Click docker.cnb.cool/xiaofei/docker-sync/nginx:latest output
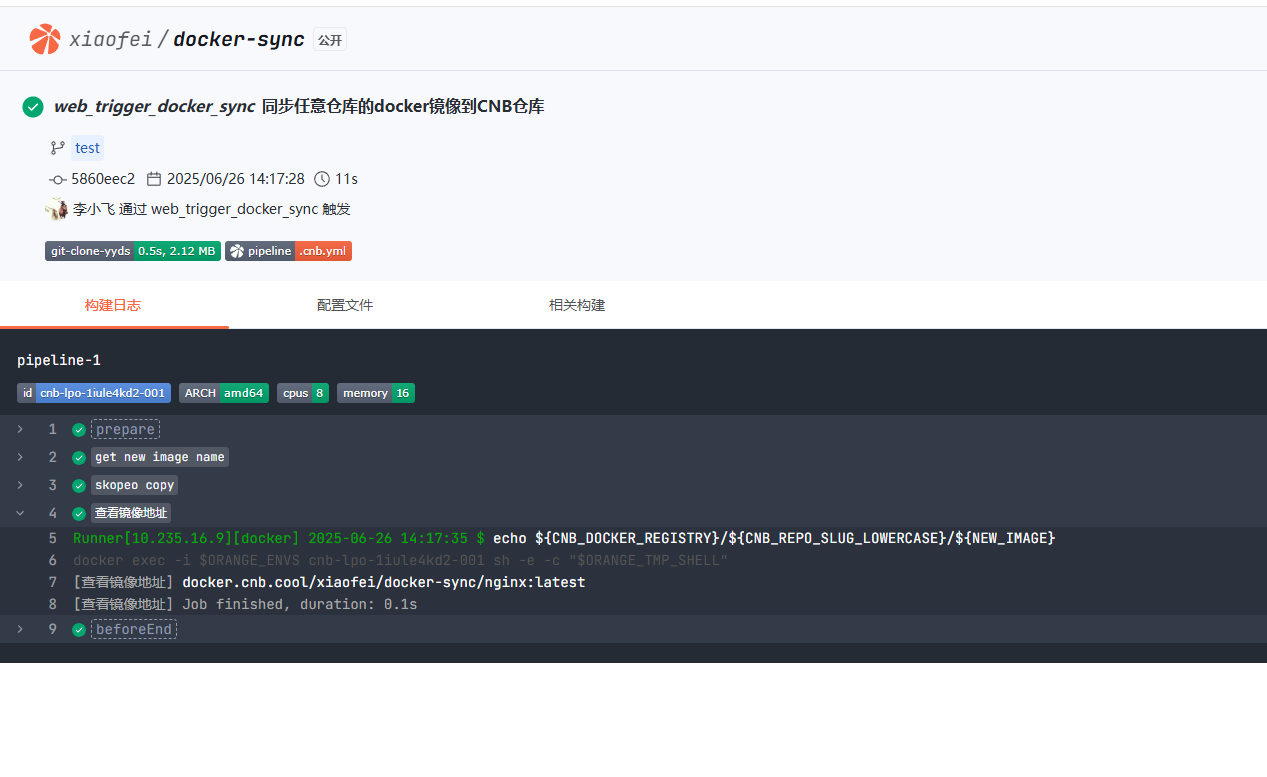The height and width of the screenshot is (777, 1267). pos(383,582)
